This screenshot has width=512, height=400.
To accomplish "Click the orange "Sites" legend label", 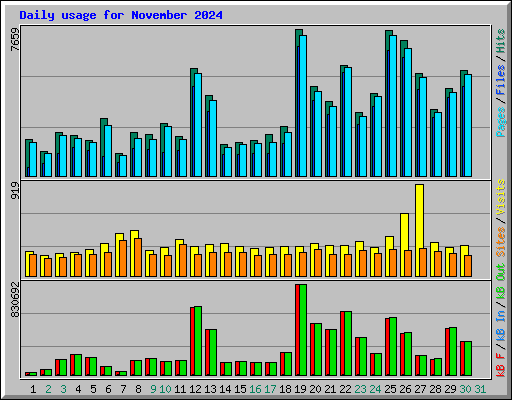I will coord(501,242).
